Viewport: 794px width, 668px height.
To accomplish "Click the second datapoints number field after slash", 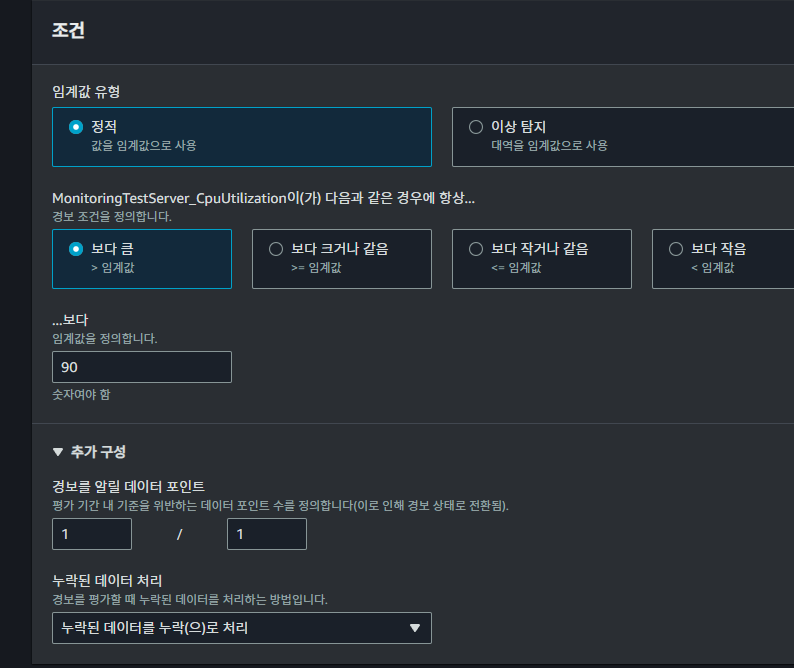I will pyautogui.click(x=266, y=534).
